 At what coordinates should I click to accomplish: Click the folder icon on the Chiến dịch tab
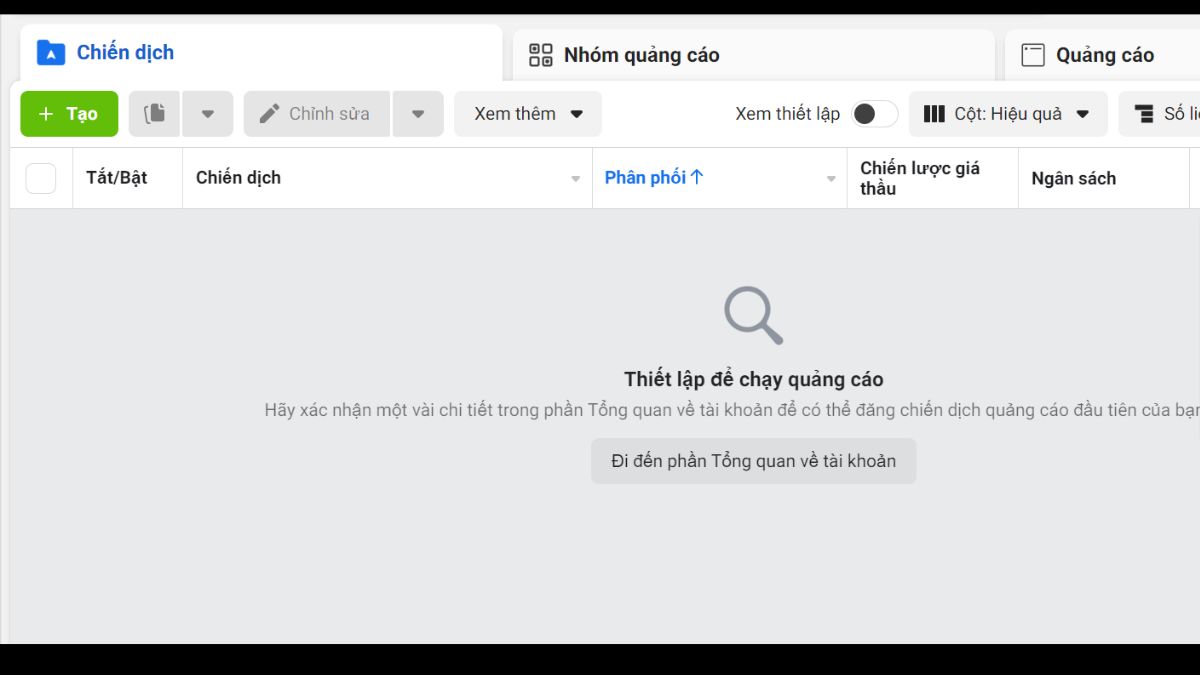coord(49,53)
